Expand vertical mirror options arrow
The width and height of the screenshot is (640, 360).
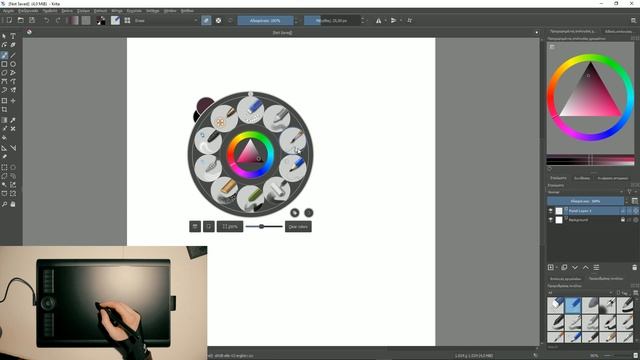[x=400, y=20]
